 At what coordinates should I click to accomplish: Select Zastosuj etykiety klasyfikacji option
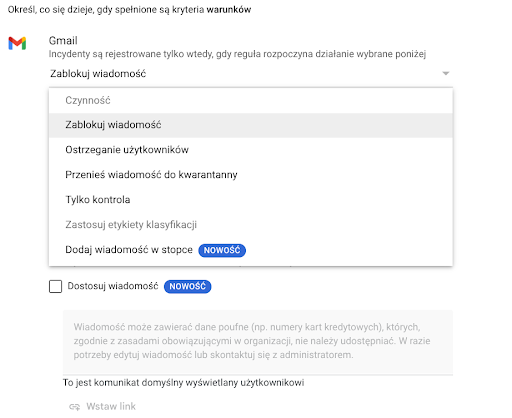click(x=251, y=225)
